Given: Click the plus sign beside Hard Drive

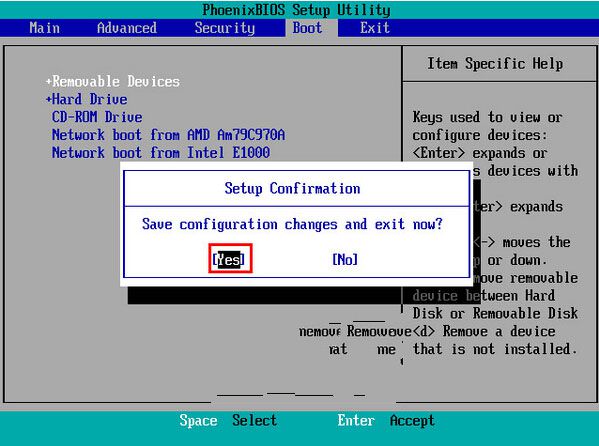Looking at the screenshot, I should [49, 99].
